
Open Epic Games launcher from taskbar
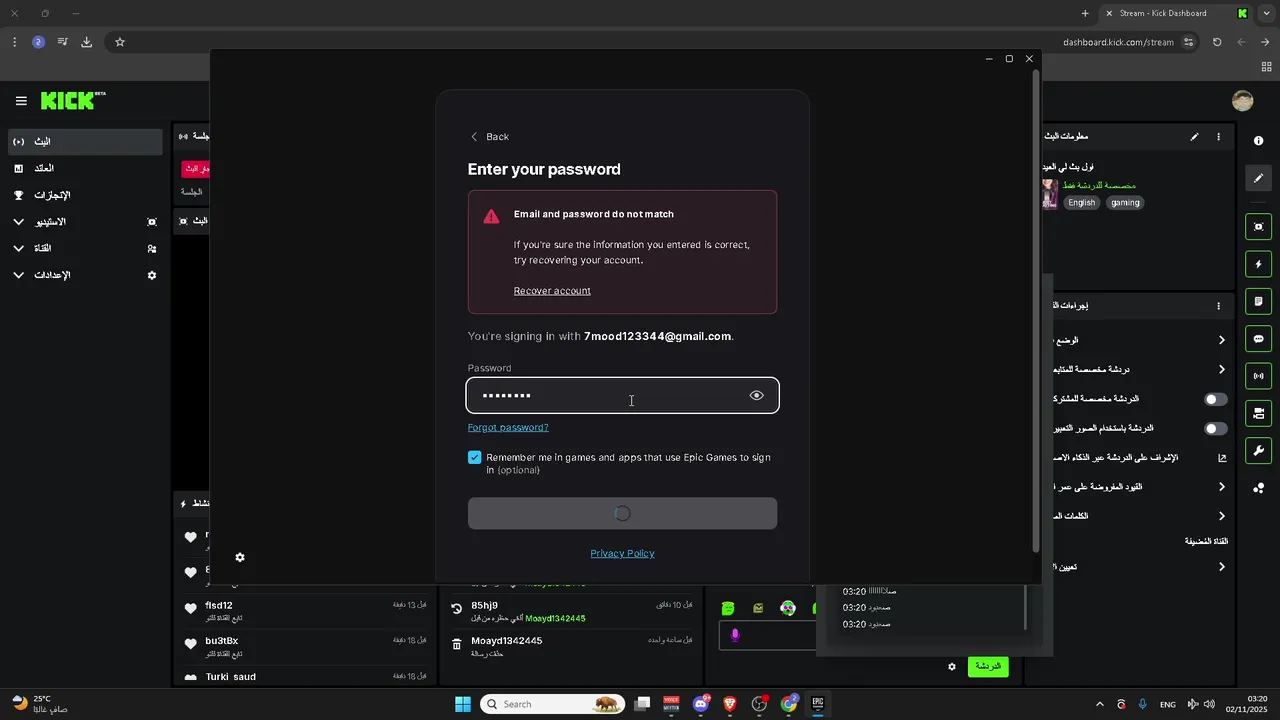[818, 704]
